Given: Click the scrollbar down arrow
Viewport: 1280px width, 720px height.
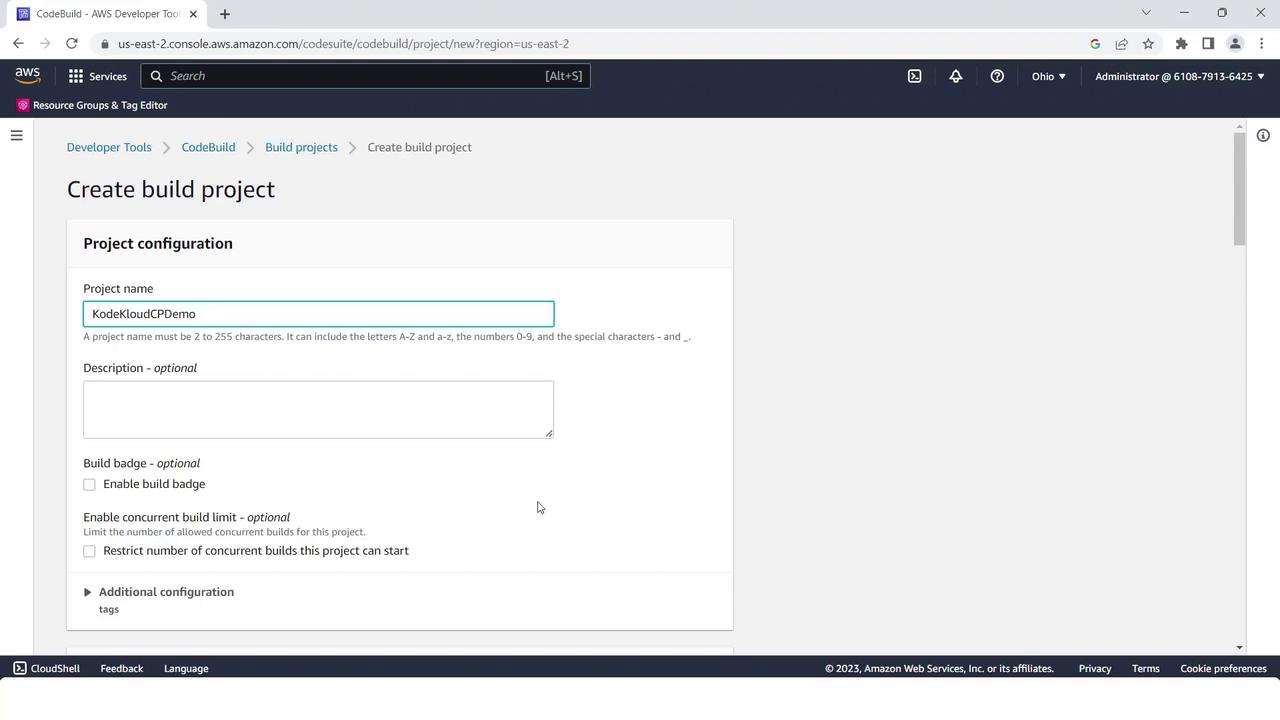Looking at the screenshot, I should point(1240,648).
